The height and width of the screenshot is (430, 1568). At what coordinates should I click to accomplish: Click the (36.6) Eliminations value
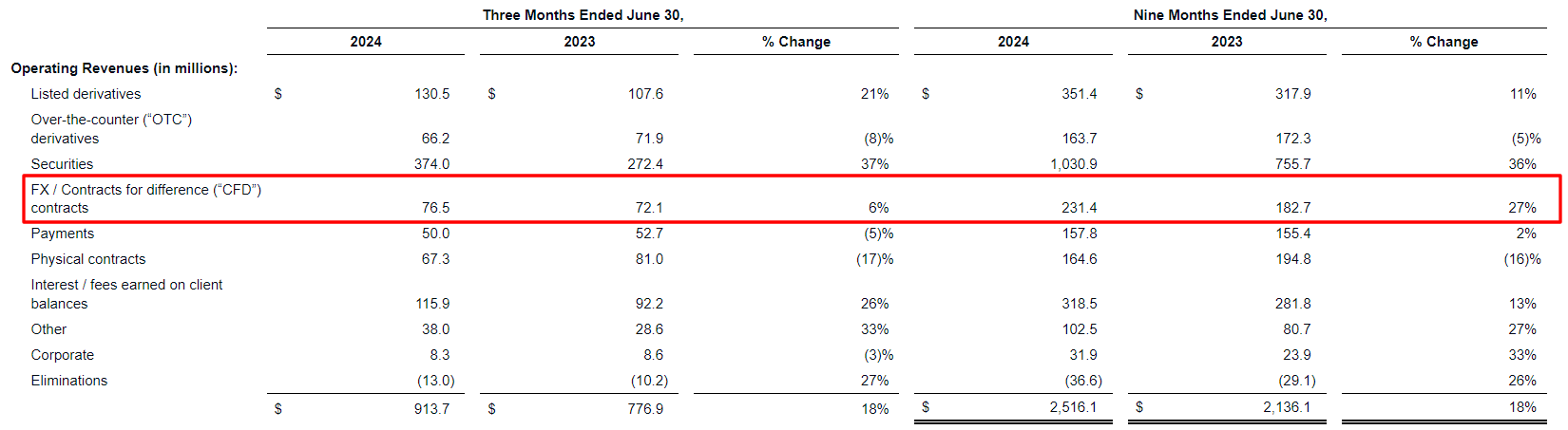click(x=1083, y=381)
